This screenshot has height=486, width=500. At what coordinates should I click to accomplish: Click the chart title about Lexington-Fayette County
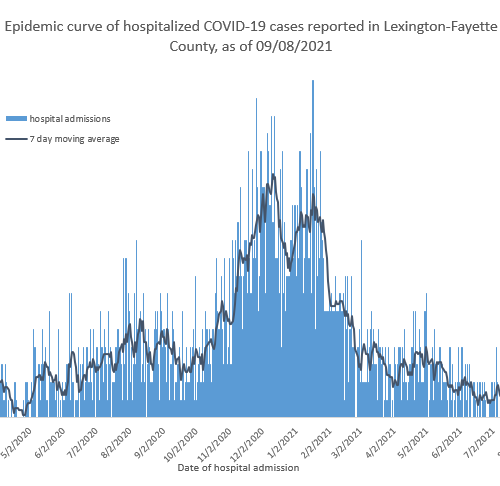251,36
